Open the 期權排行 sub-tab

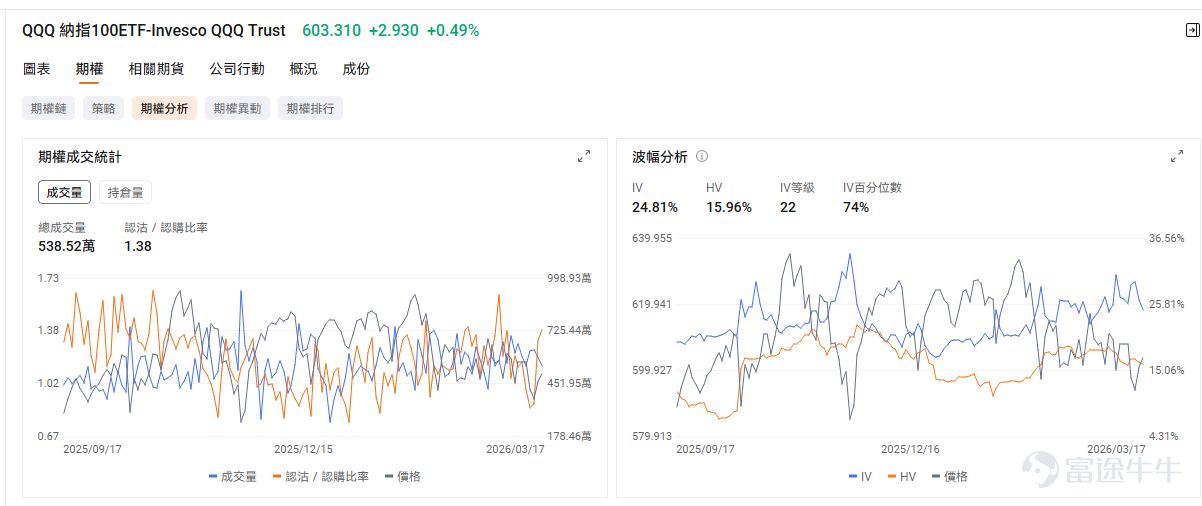tap(310, 108)
